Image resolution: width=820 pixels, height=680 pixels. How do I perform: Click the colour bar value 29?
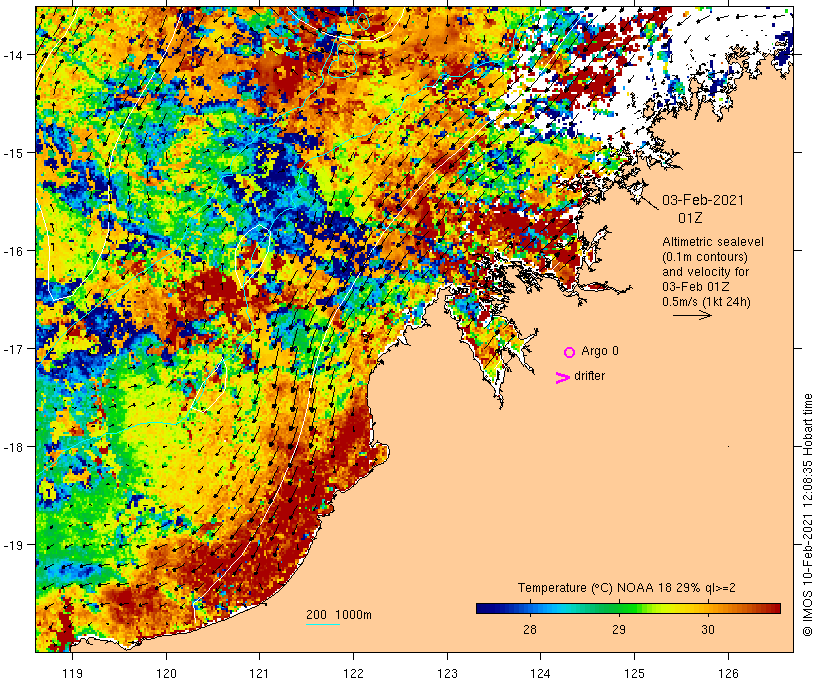619,629
